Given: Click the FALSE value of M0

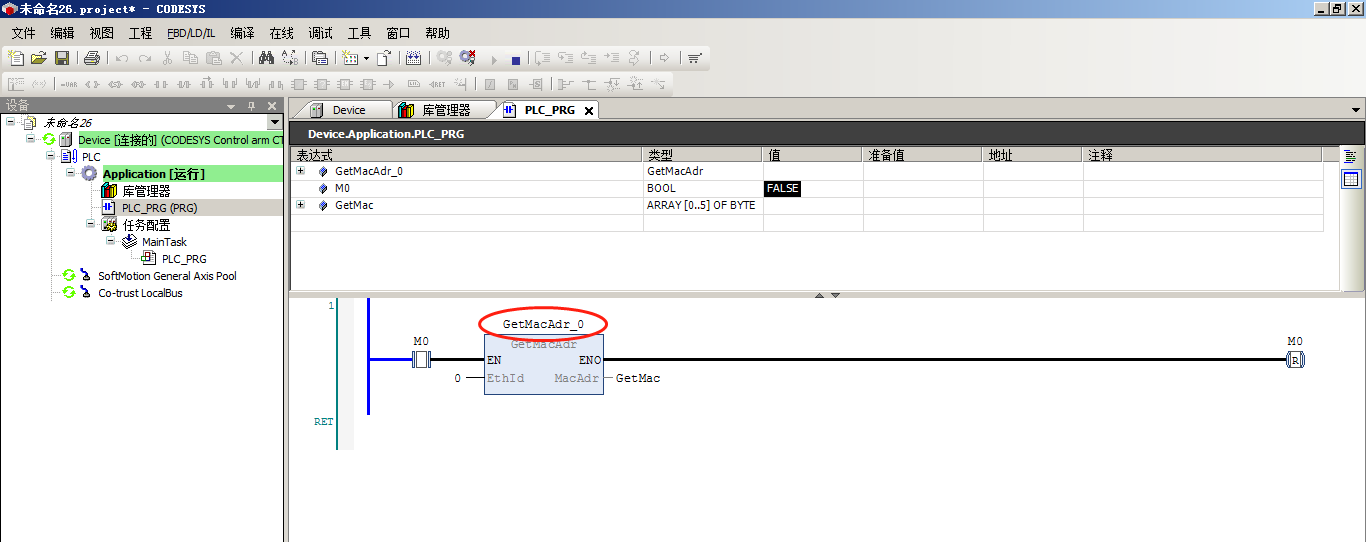Looking at the screenshot, I should click(783, 188).
